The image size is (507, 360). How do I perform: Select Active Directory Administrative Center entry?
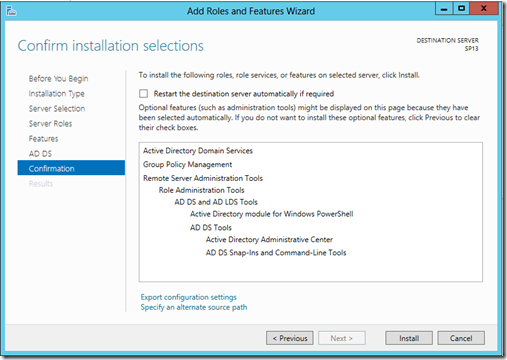coord(269,240)
